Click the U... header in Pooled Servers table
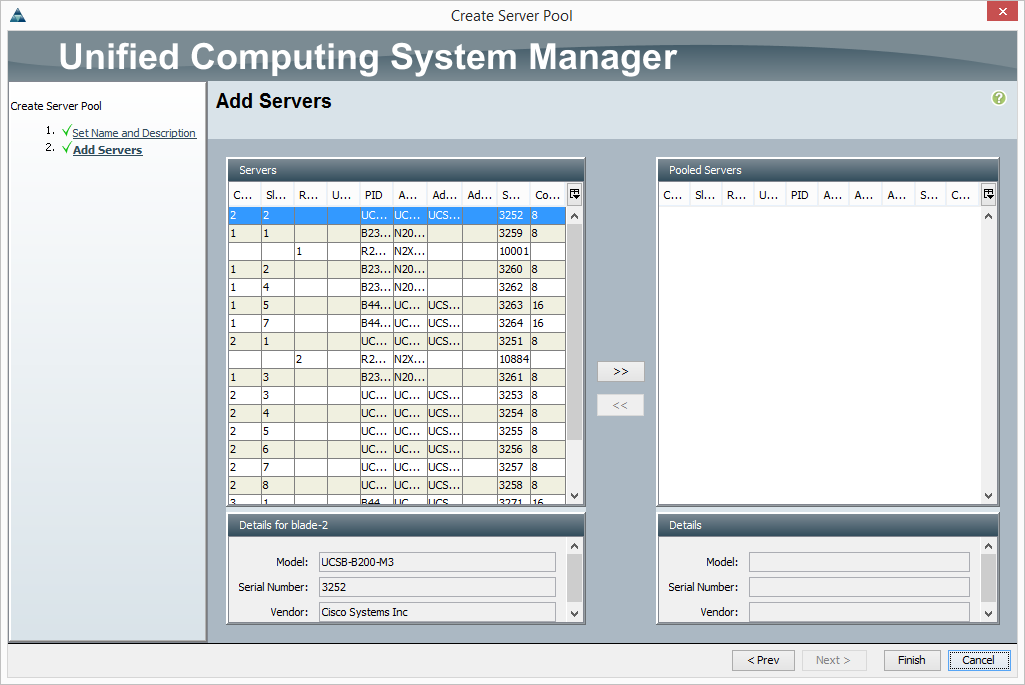 769,195
